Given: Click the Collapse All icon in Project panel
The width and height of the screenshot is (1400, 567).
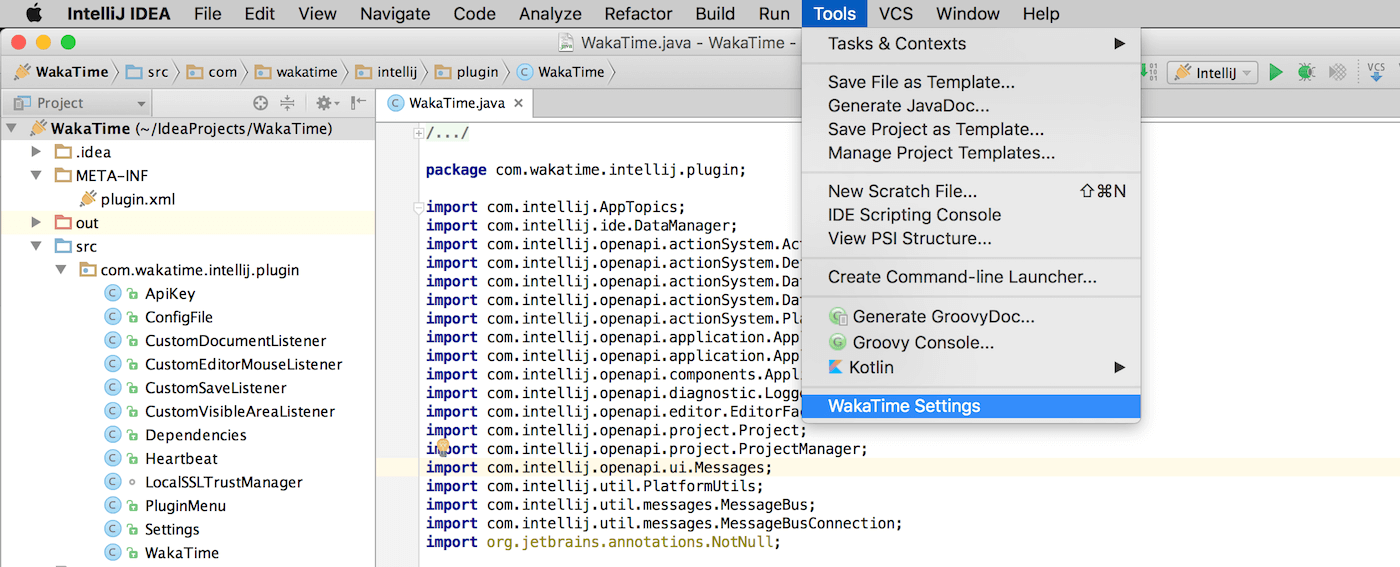Looking at the screenshot, I should (x=288, y=103).
